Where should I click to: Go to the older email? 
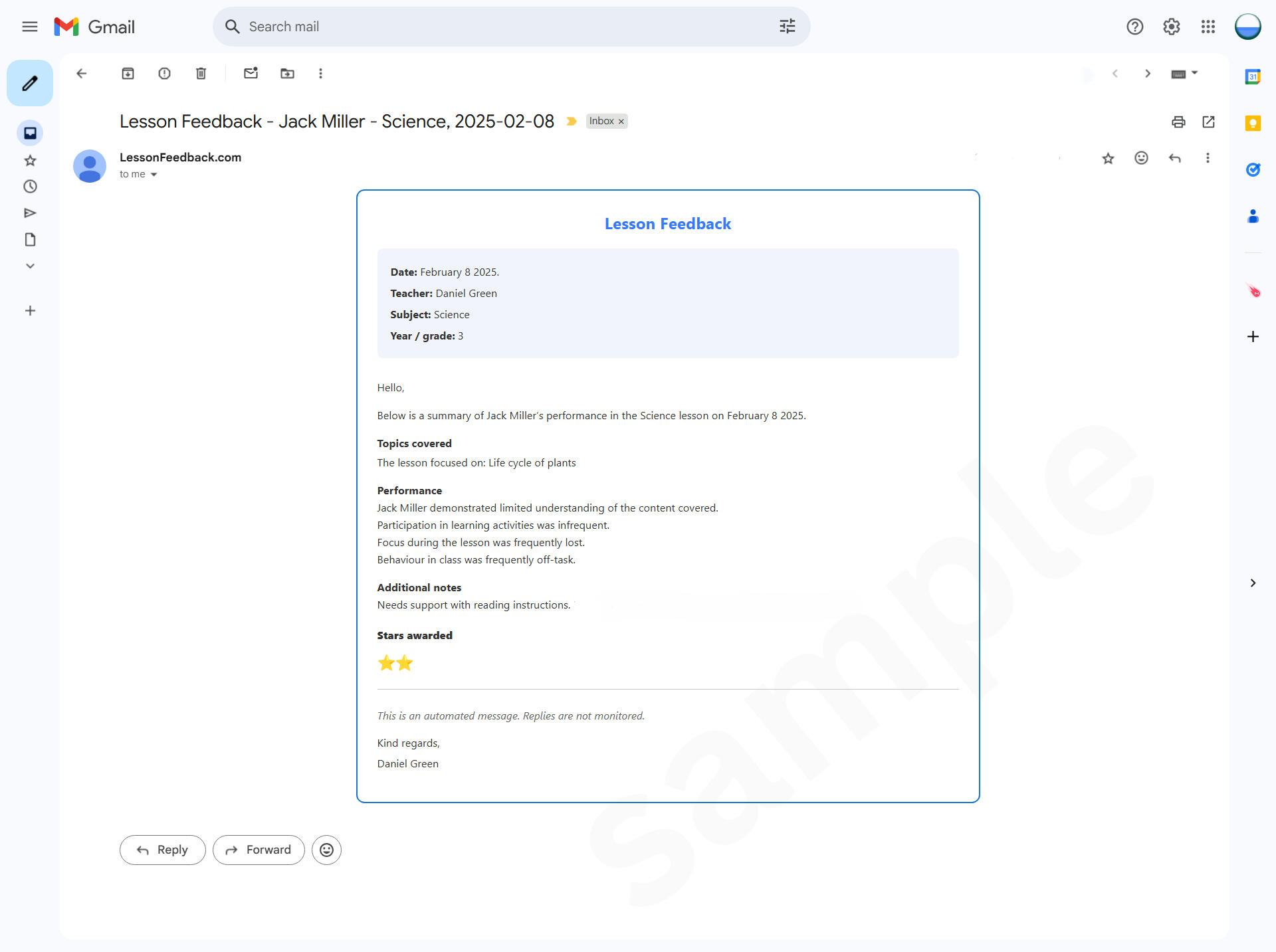(x=1148, y=74)
